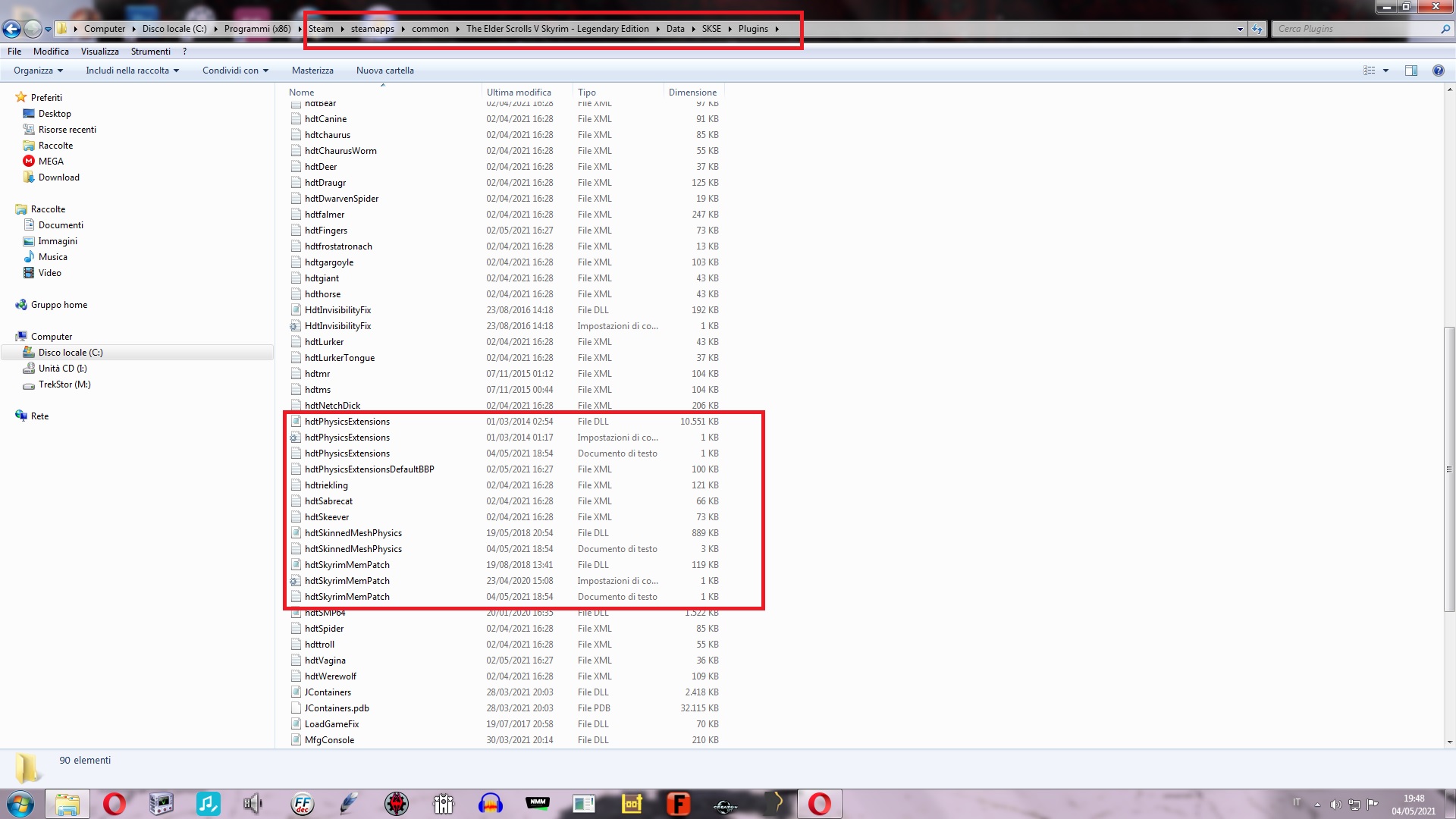Screen dimensions: 1456x819
Task: Open LOOT from the taskbar
Action: click(x=632, y=804)
